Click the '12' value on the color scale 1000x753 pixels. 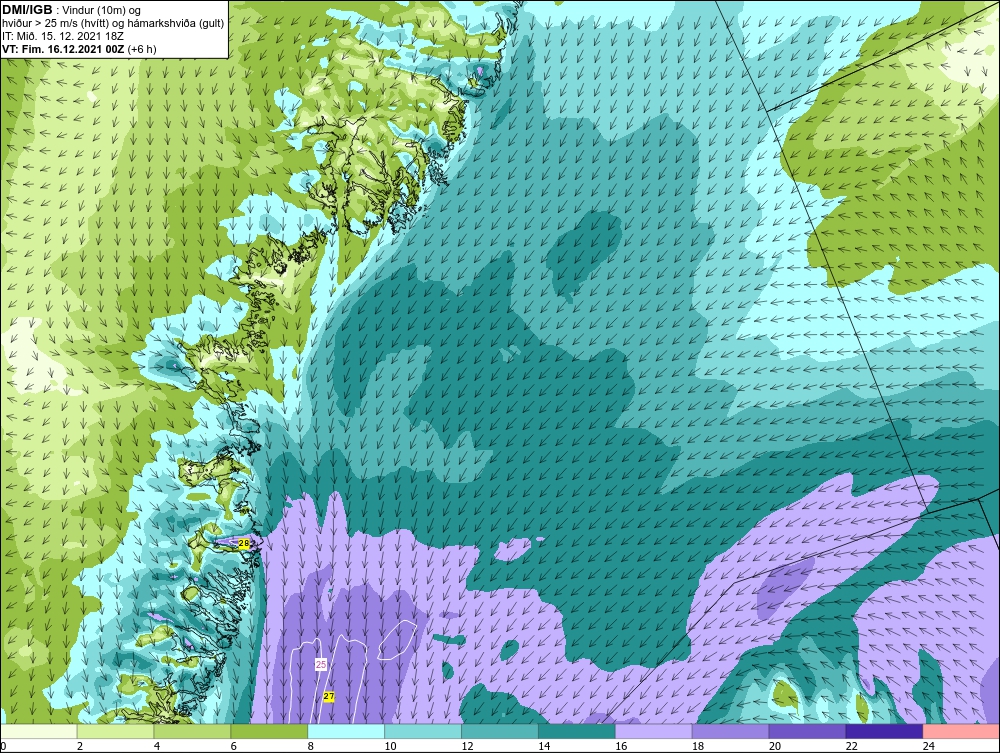467,746
